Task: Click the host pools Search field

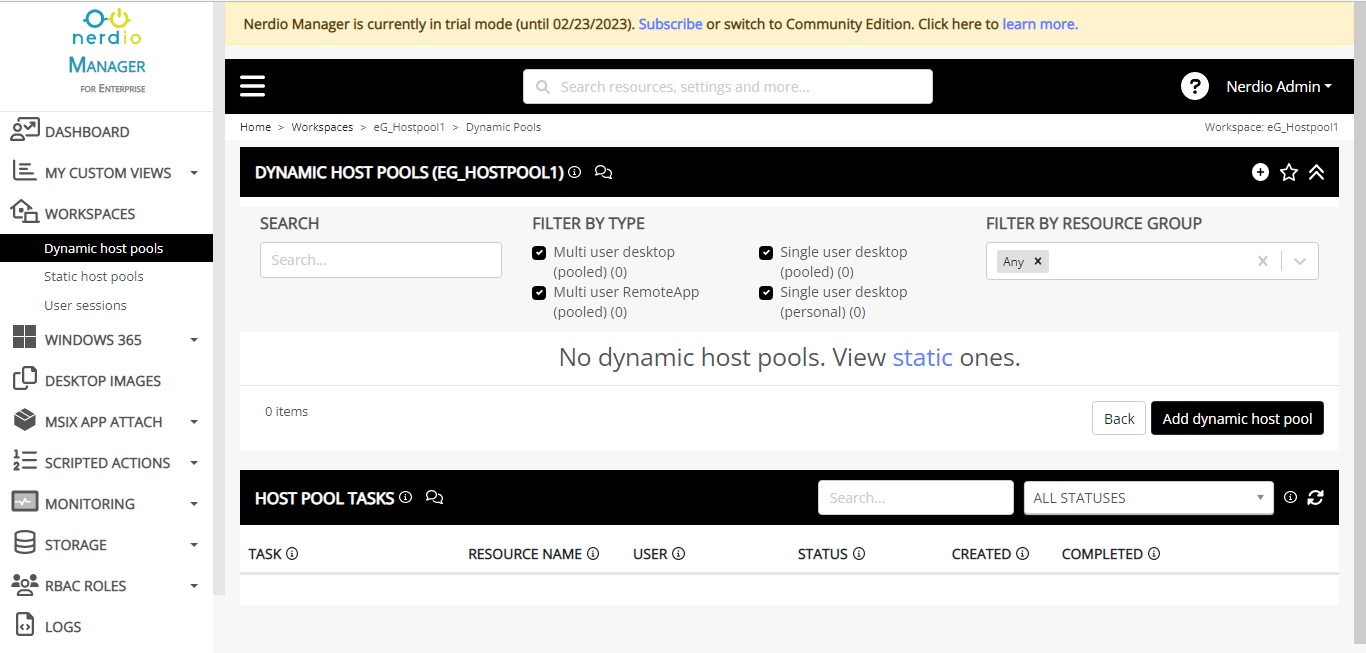Action: (381, 260)
